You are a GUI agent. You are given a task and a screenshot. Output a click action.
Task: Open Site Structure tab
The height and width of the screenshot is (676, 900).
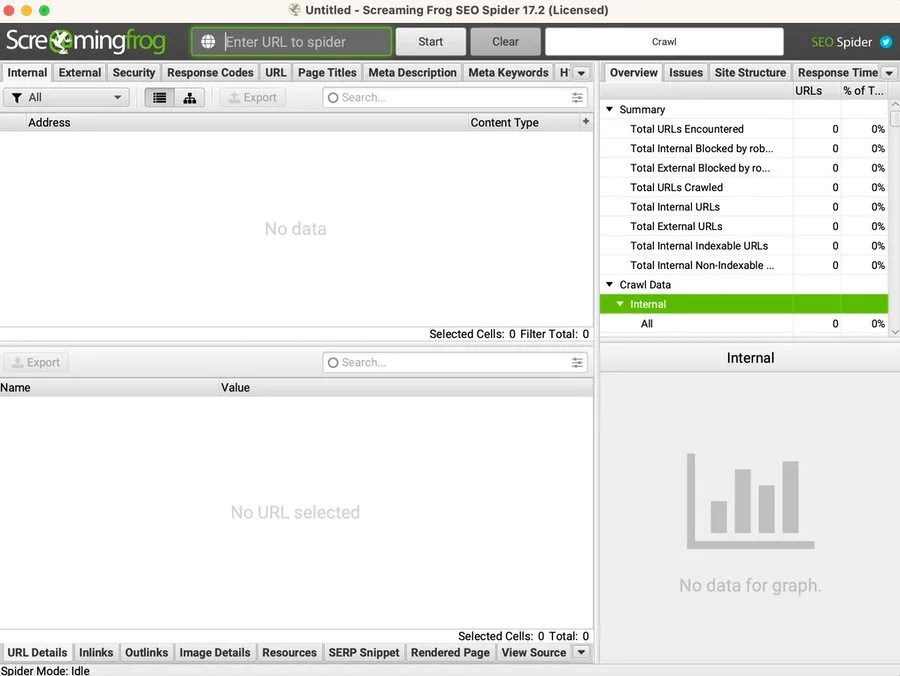750,73
